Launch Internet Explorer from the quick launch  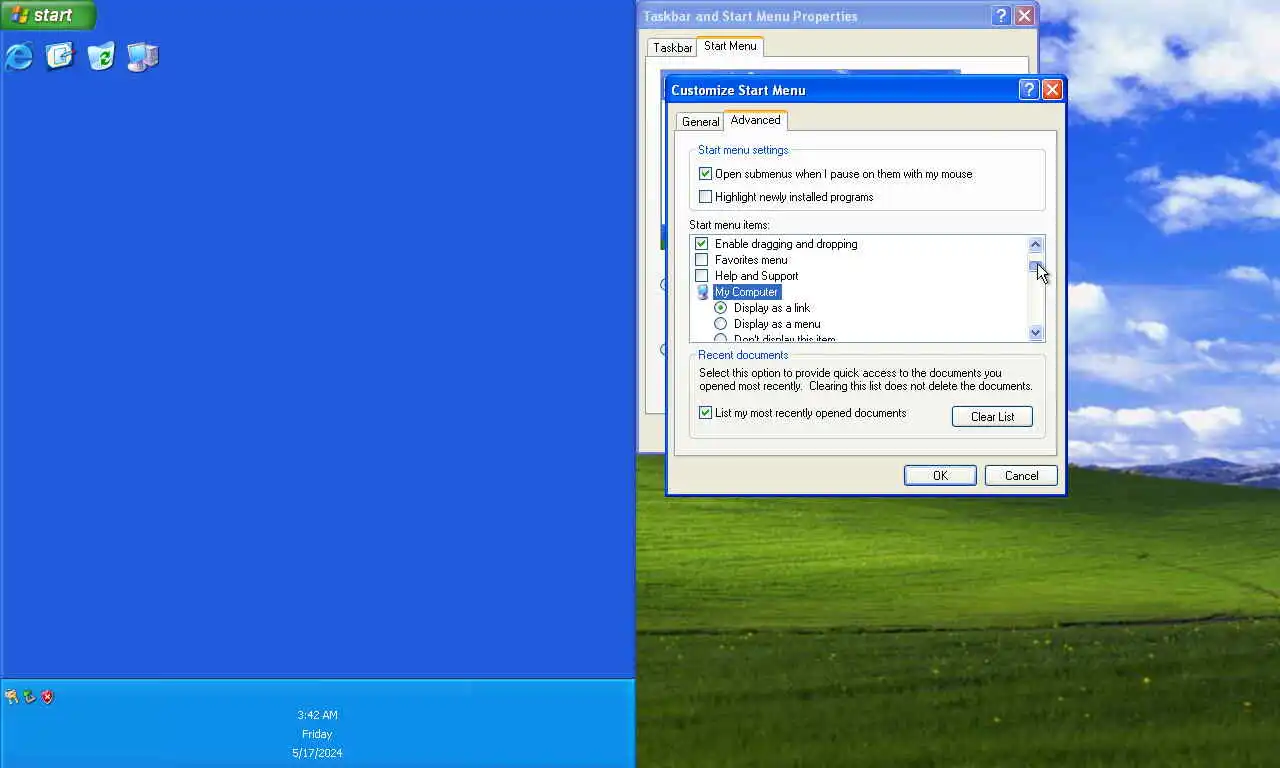(x=19, y=56)
